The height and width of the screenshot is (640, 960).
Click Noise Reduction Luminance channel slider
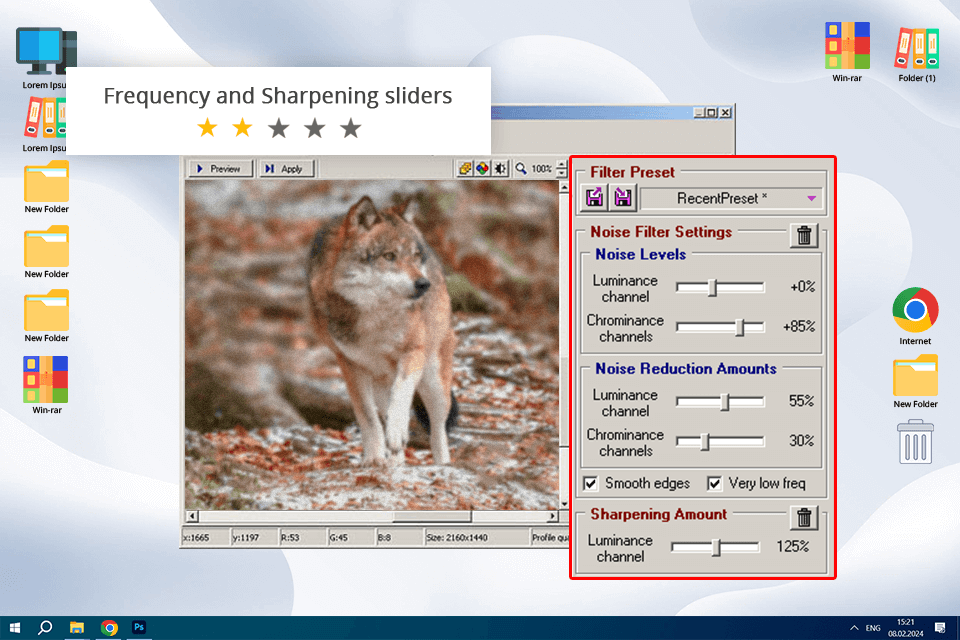(x=720, y=402)
